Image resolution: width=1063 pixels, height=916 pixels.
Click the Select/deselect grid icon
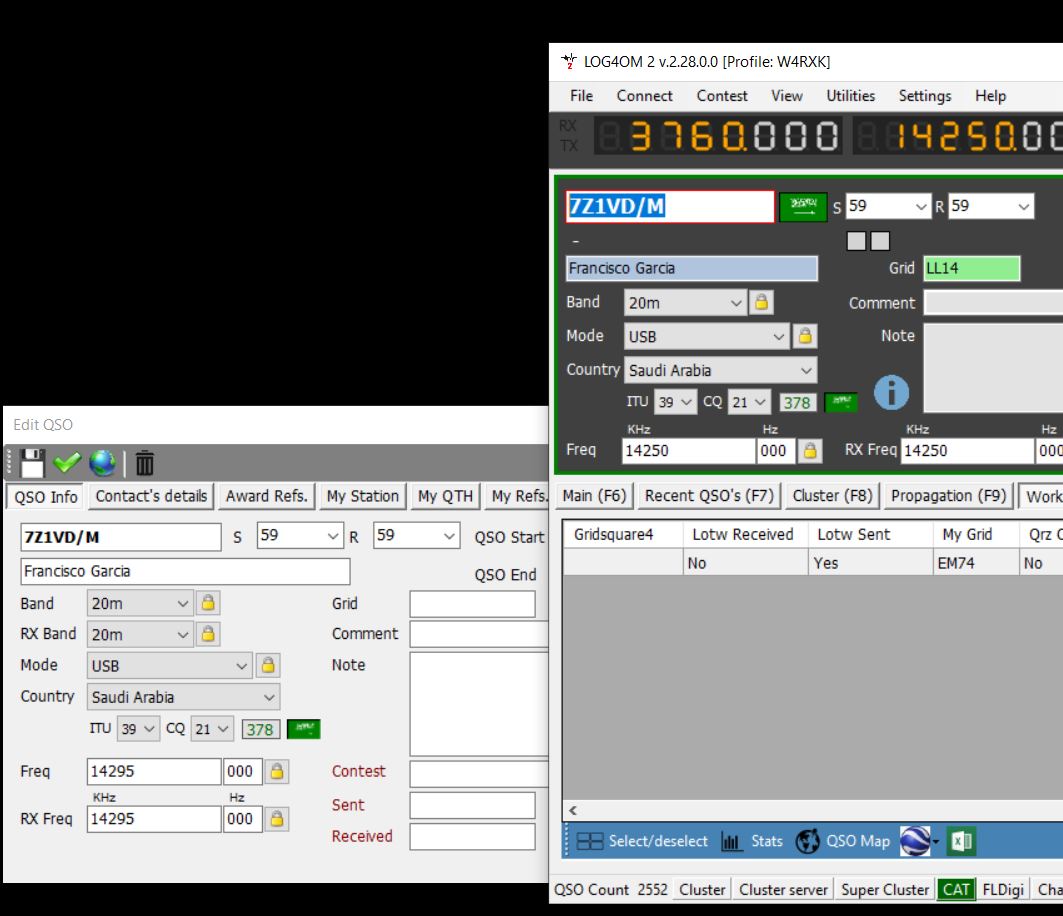click(x=589, y=841)
